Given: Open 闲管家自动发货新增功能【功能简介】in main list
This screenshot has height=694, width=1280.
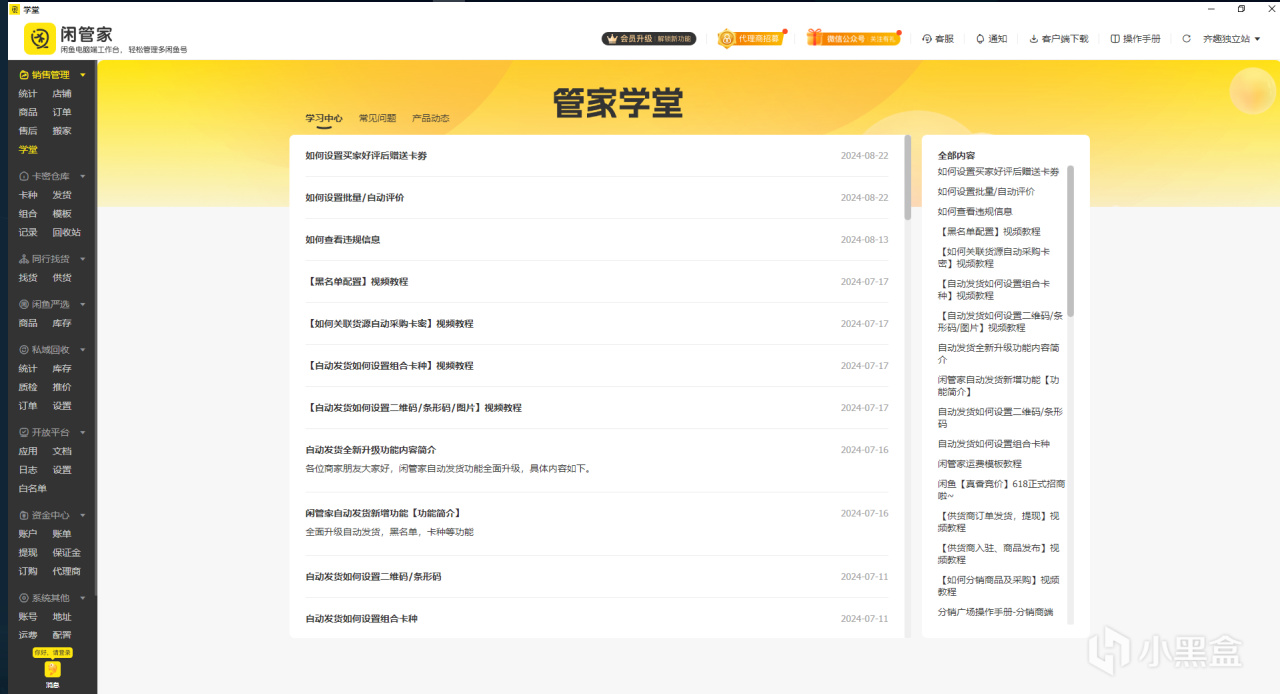Looking at the screenshot, I should tap(383, 513).
